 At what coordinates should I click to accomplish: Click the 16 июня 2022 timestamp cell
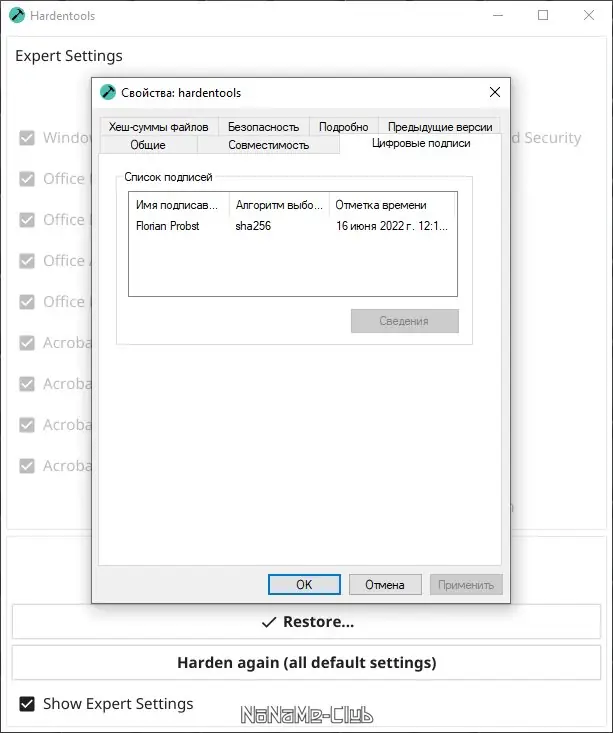click(x=392, y=226)
